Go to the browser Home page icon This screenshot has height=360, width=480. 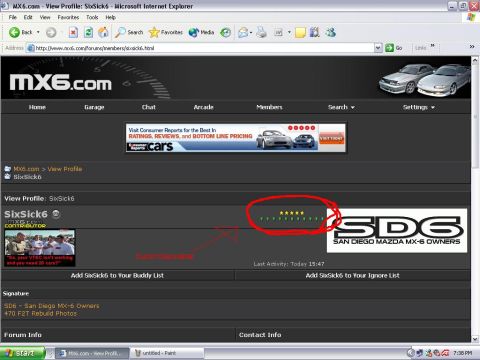click(x=103, y=32)
